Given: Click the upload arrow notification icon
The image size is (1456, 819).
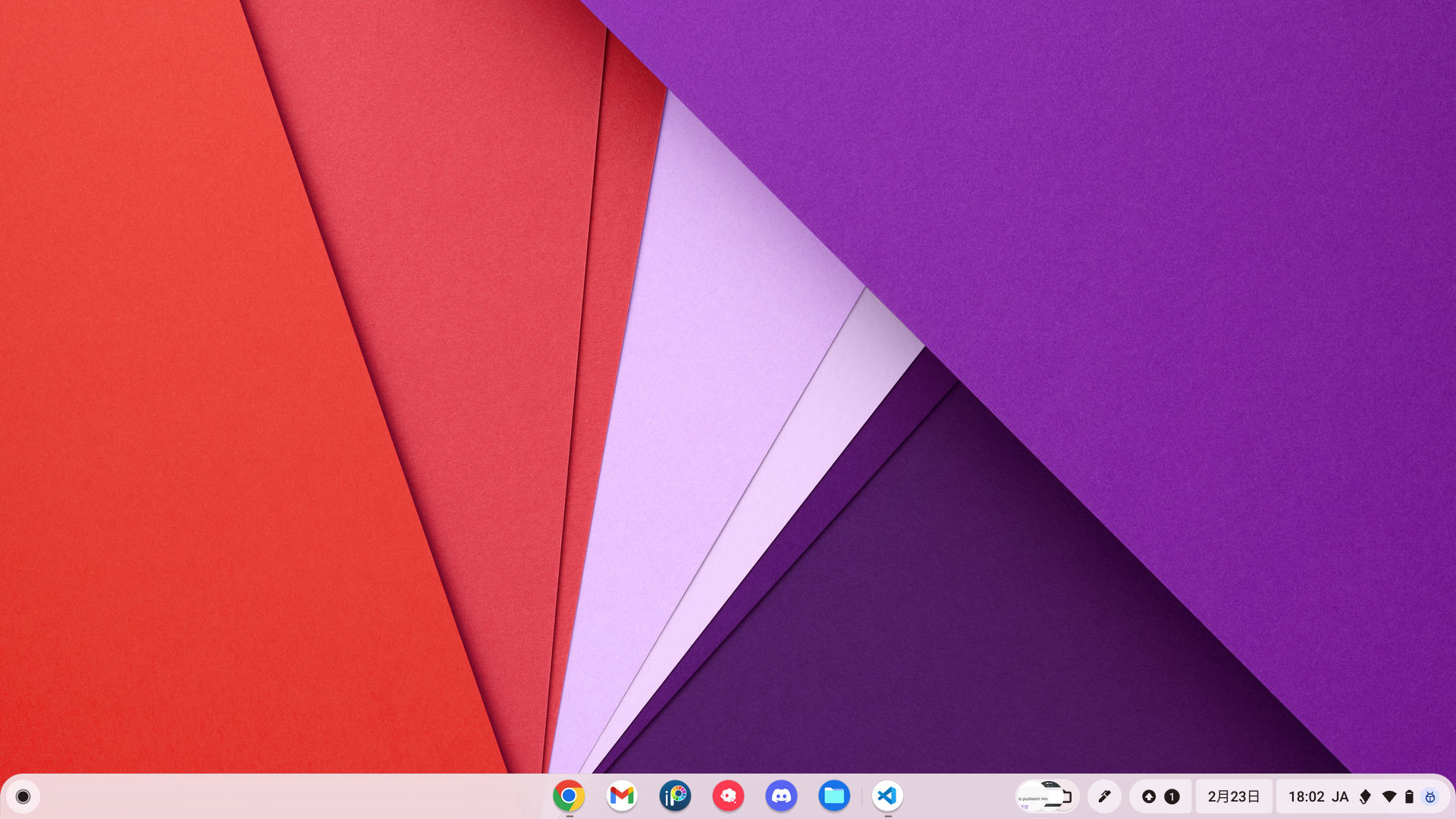Looking at the screenshot, I should click(1149, 796).
